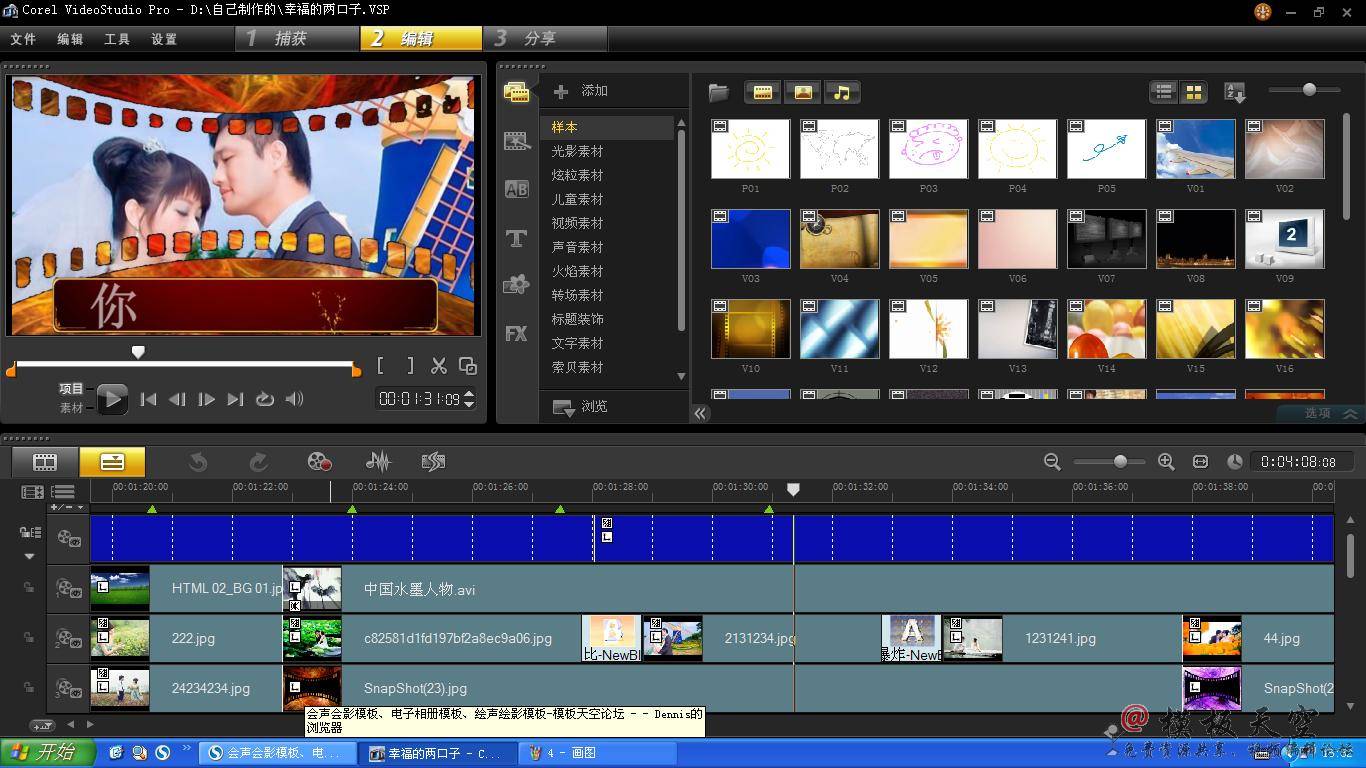Adjust the thumbnail size slider

(1309, 90)
